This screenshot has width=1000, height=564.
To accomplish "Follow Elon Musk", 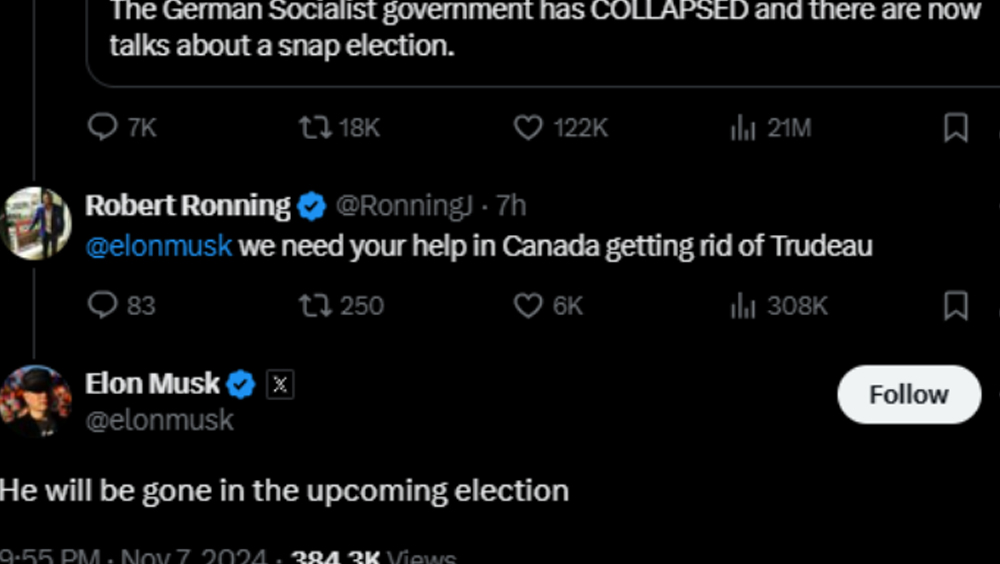I will point(908,394).
